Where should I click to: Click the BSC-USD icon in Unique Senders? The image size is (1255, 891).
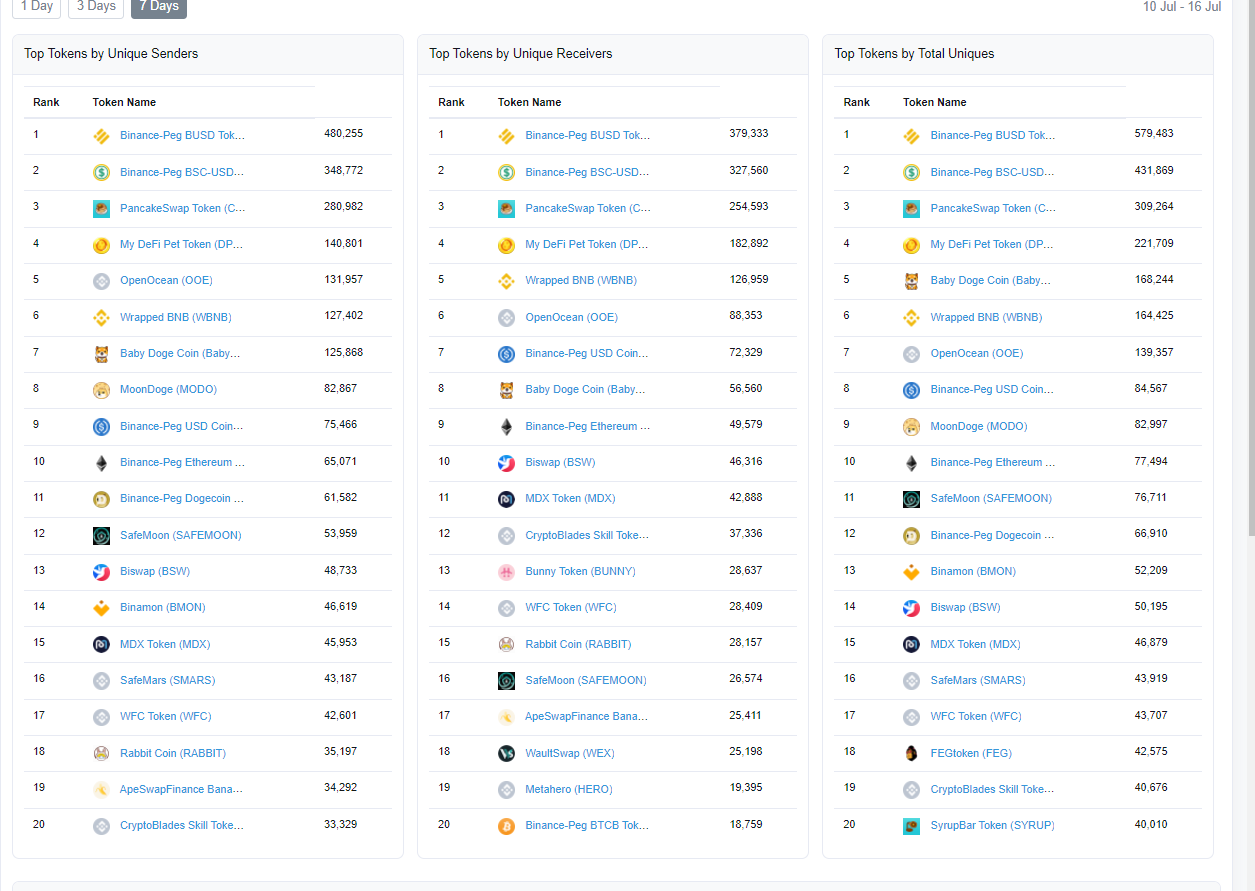[x=101, y=172]
